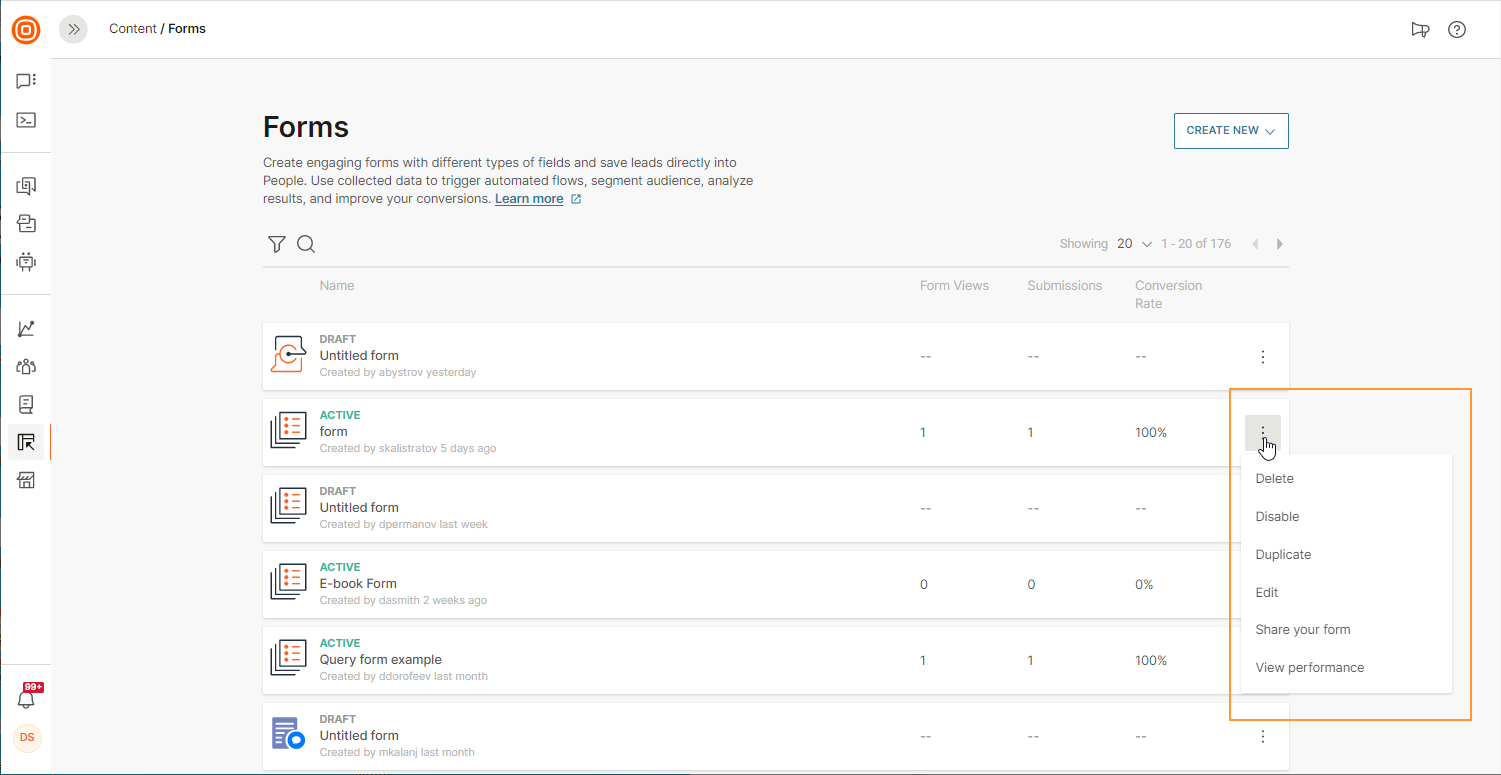Image resolution: width=1501 pixels, height=775 pixels.
Task: Select Delete from the context menu
Action: [1274, 479]
